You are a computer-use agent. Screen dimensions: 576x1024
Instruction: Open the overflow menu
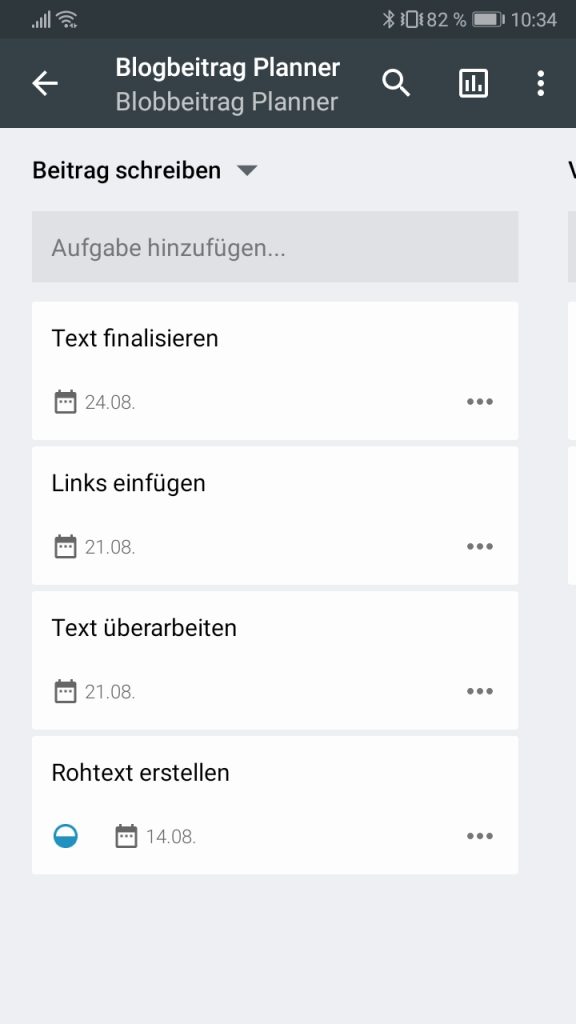tap(541, 84)
